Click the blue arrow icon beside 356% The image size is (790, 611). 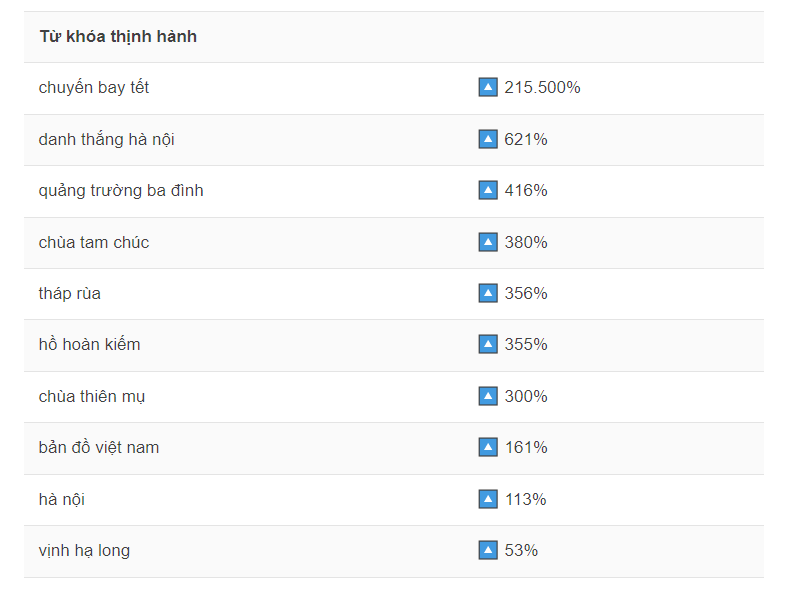click(x=488, y=293)
